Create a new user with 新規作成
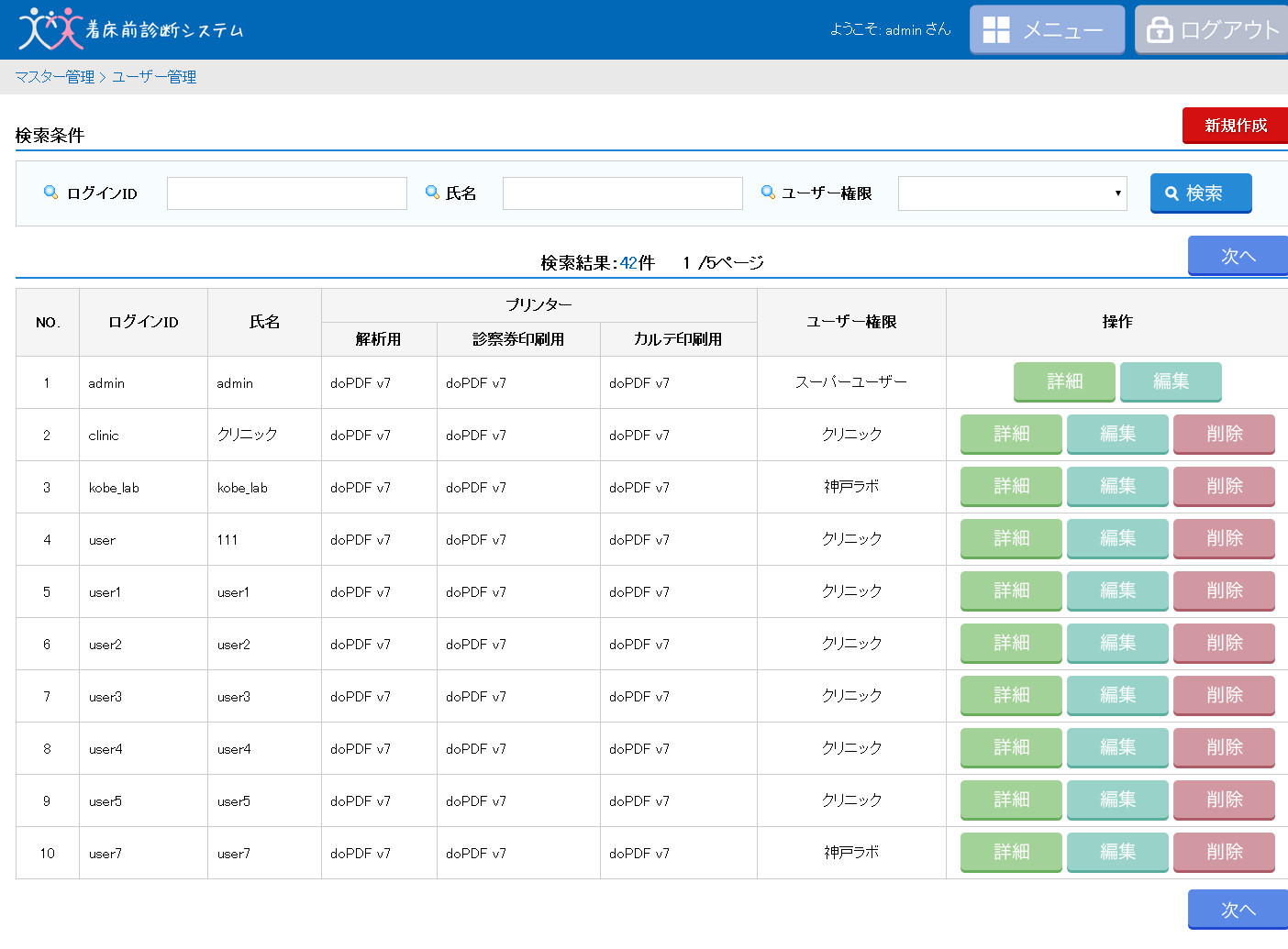This screenshot has width=1288, height=949. point(1235,126)
